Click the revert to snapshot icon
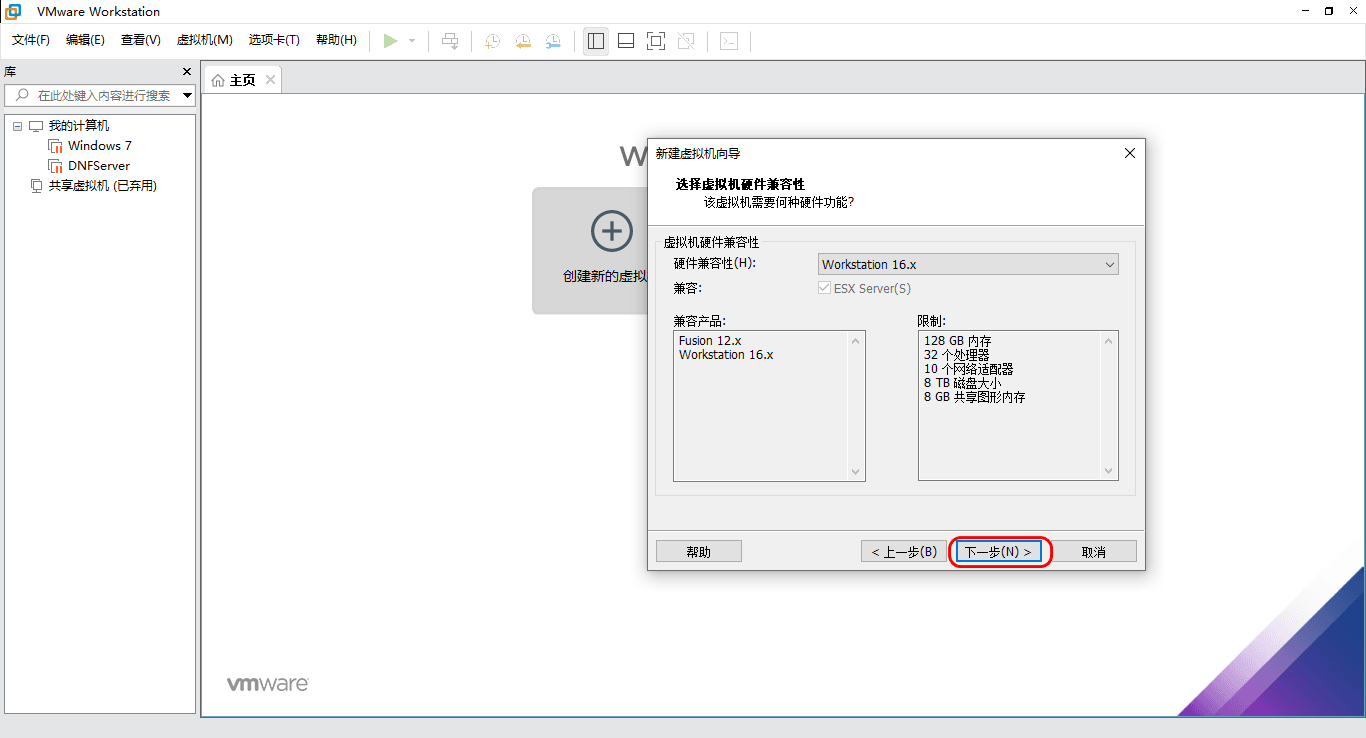1366x738 pixels. pyautogui.click(x=523, y=41)
